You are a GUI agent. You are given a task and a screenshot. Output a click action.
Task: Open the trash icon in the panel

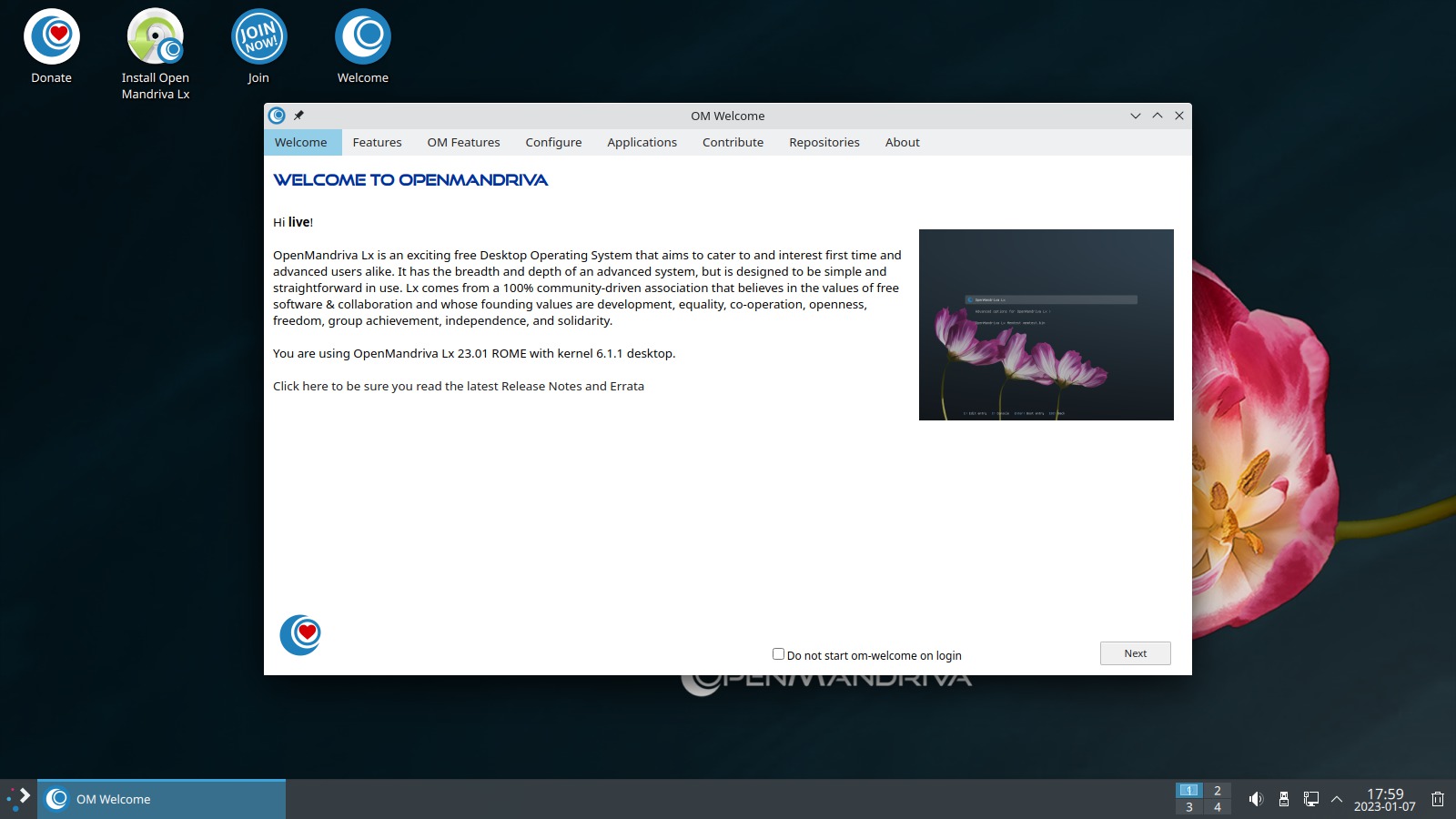click(x=1438, y=799)
